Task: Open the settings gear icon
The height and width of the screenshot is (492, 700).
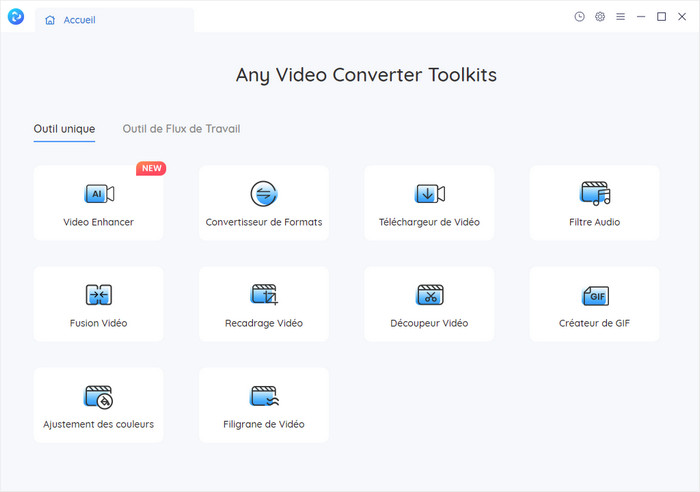Action: coord(600,17)
